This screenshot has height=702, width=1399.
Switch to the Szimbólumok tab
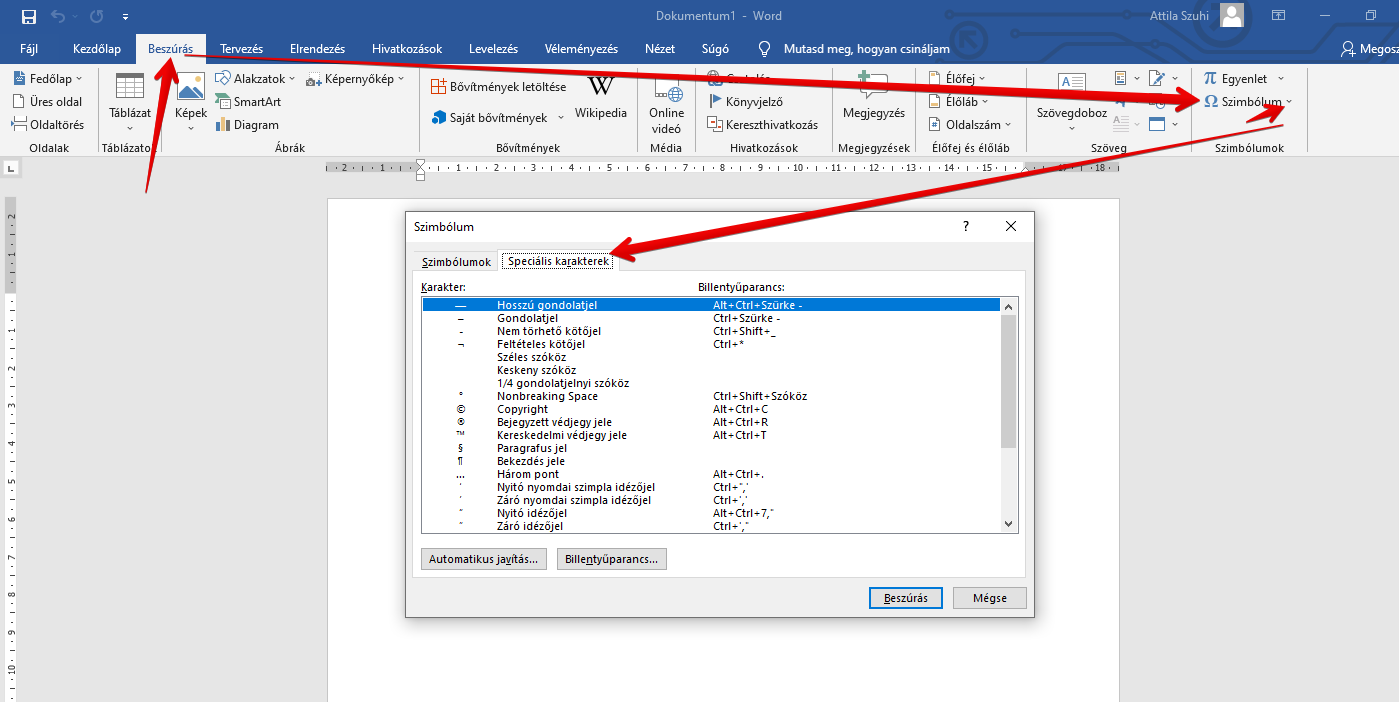click(x=456, y=262)
